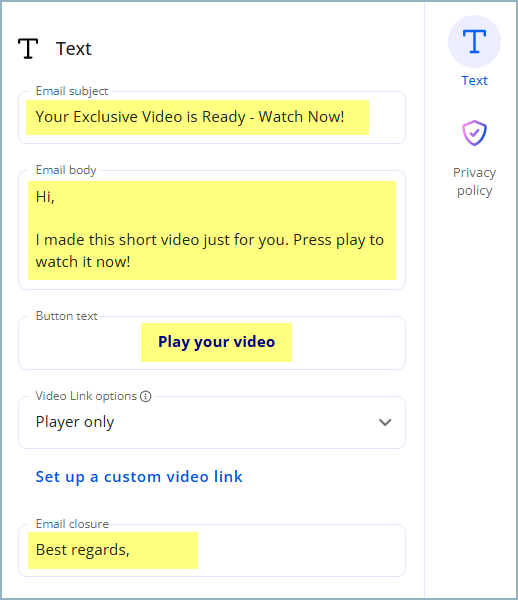Click the 'Video Link options' label
Image resolution: width=518 pixels, height=600 pixels.
tap(86, 396)
